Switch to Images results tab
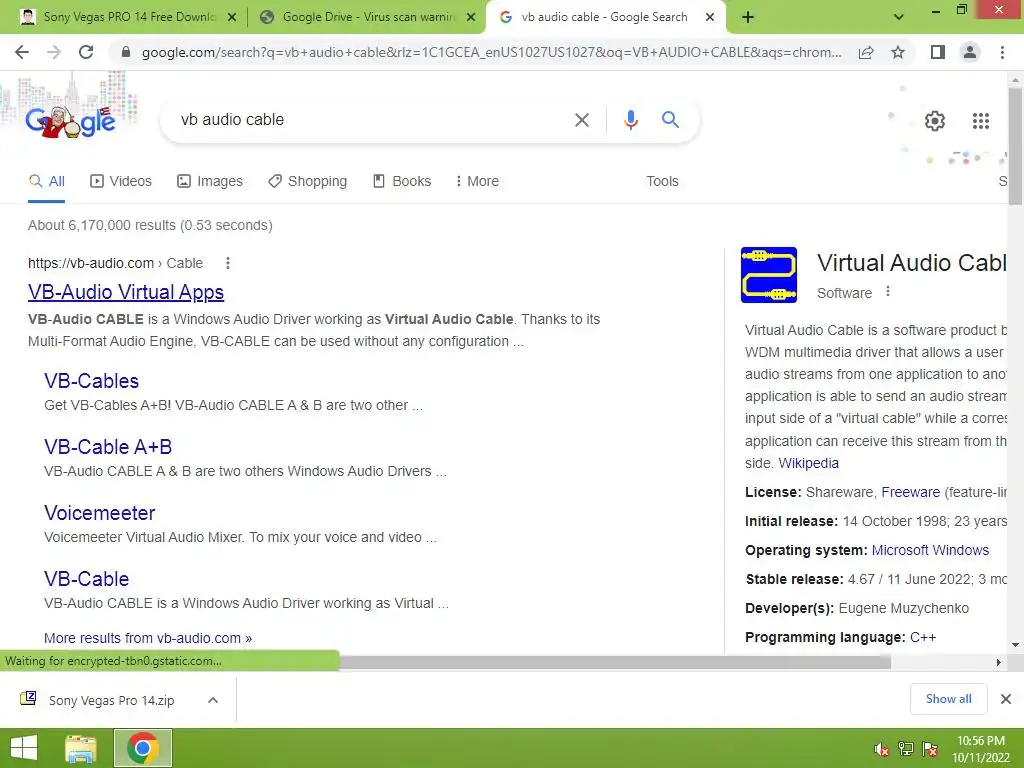1024x768 pixels. coord(210,182)
